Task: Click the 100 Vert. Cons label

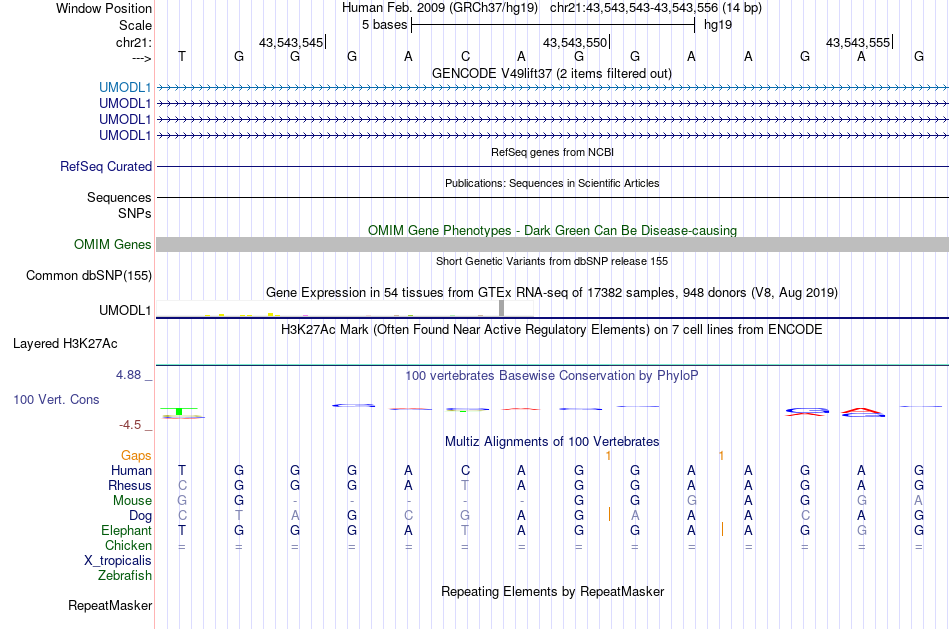Action: coord(56,399)
